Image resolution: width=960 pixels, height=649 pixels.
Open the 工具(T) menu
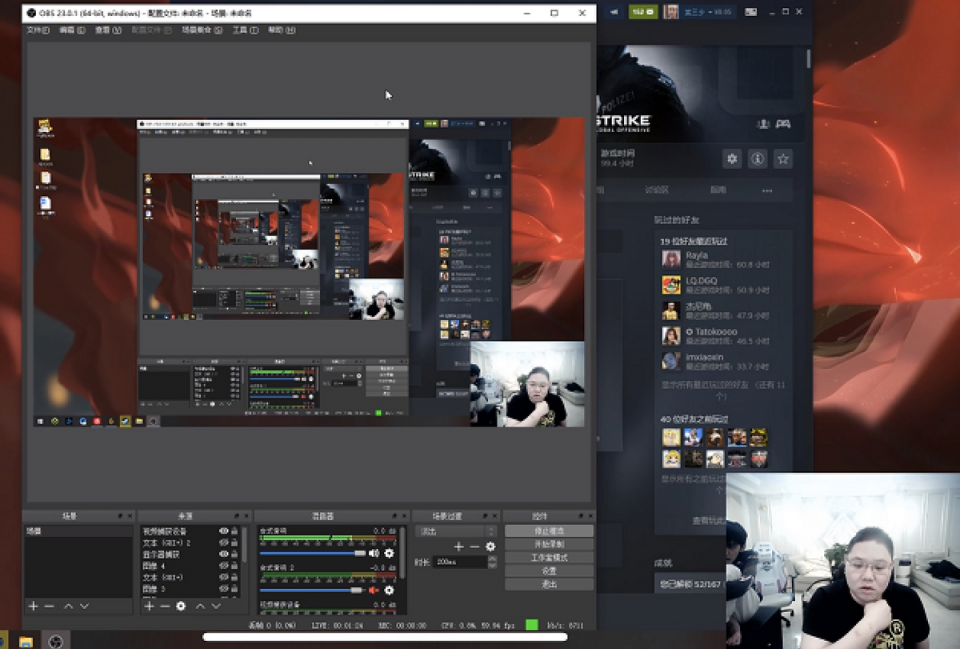coord(246,30)
